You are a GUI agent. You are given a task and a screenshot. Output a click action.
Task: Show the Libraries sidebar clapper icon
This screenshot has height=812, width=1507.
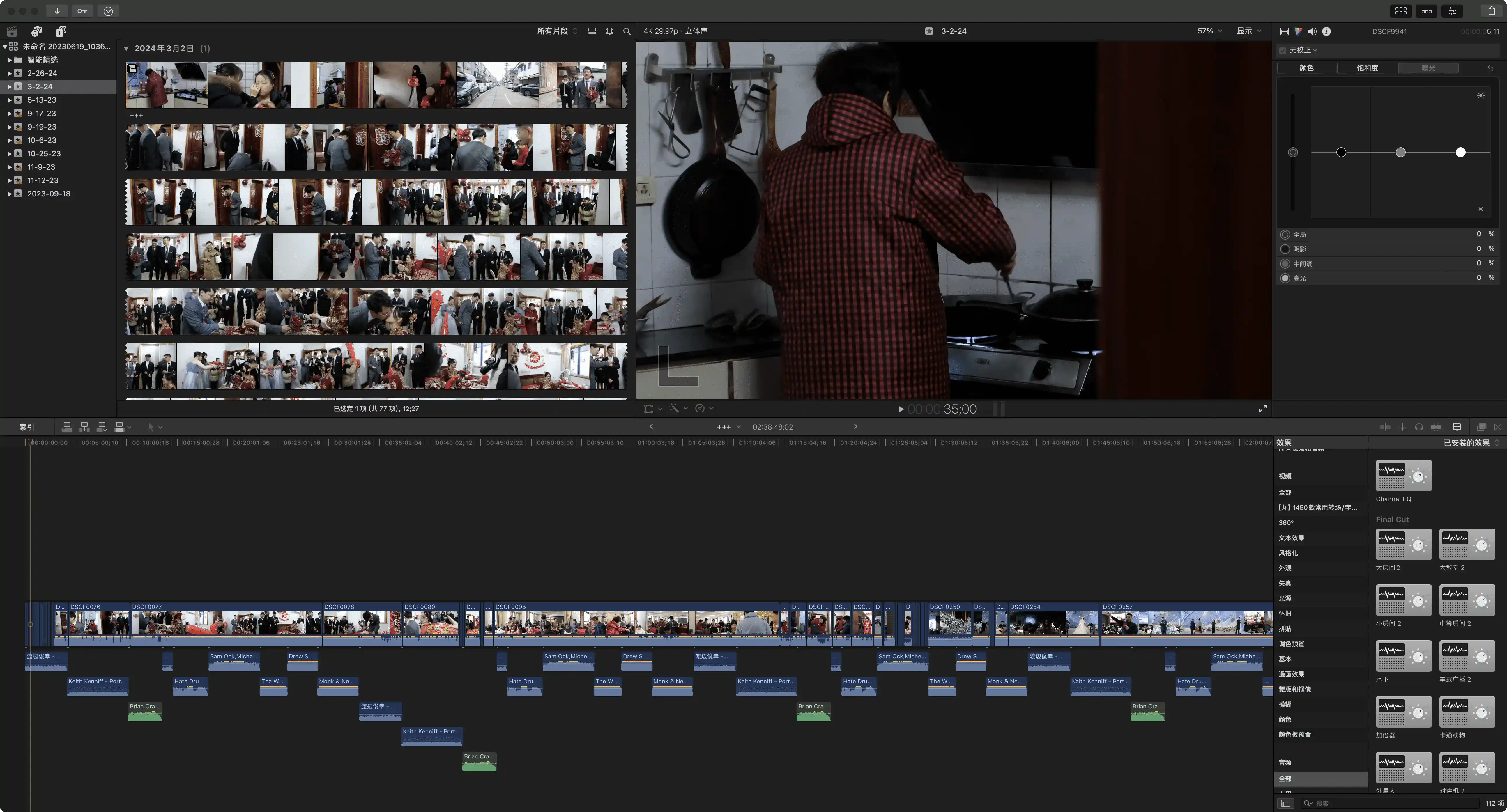[12, 31]
